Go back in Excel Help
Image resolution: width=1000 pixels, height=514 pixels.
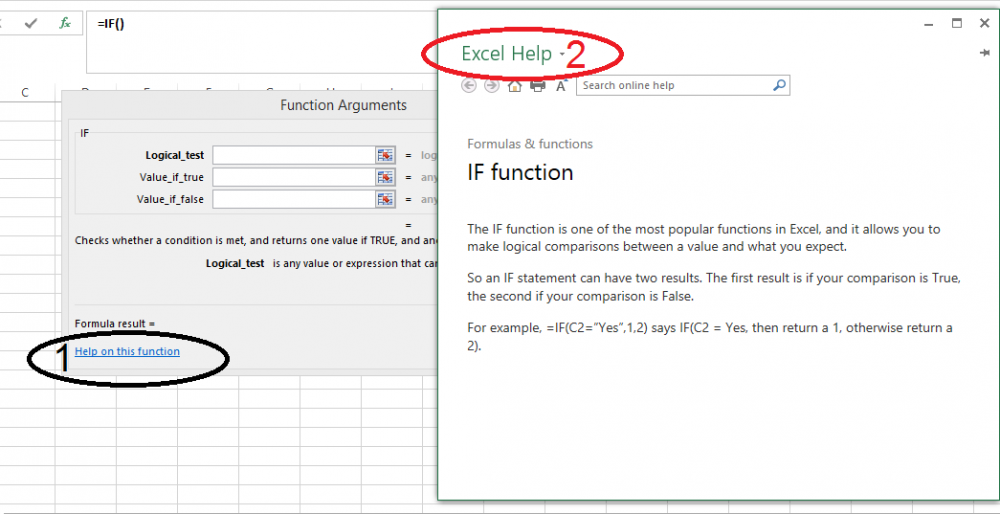pos(469,85)
